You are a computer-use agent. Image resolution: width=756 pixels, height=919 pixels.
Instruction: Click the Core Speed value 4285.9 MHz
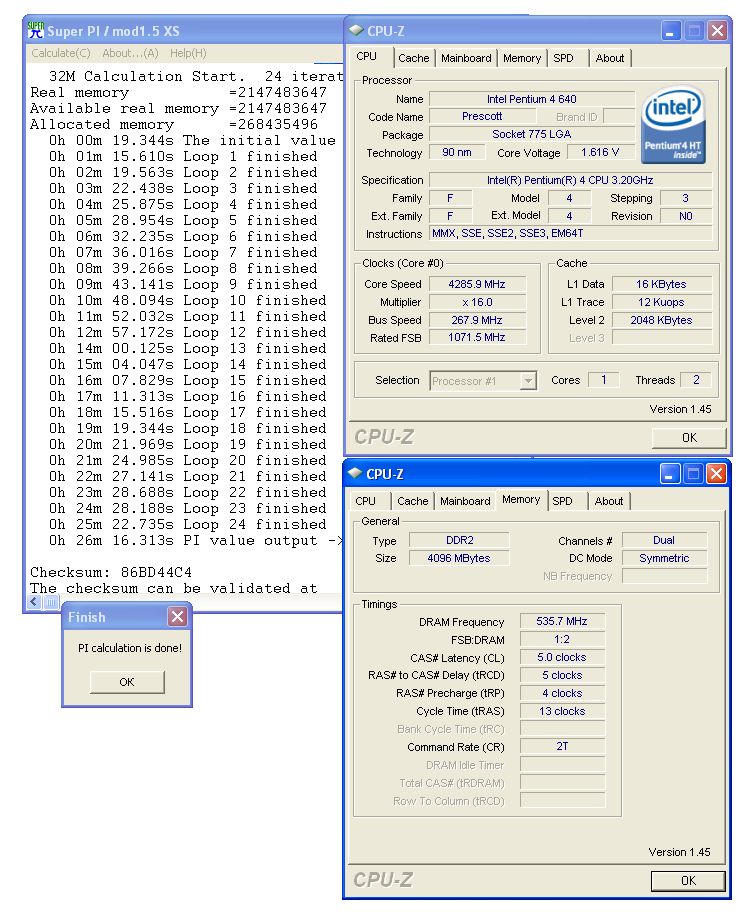tap(477, 284)
